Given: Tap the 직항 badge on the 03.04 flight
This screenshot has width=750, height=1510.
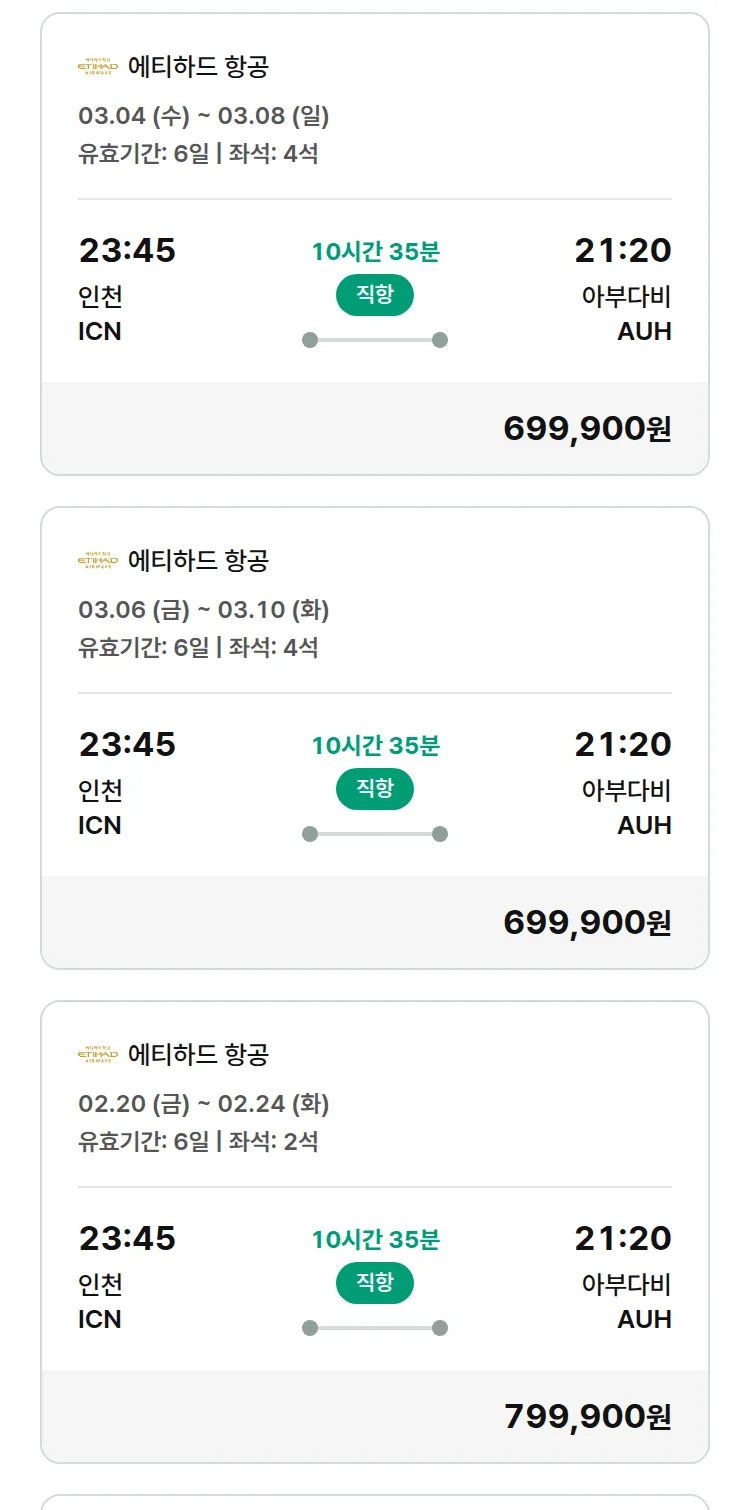Looking at the screenshot, I should pos(374,295).
